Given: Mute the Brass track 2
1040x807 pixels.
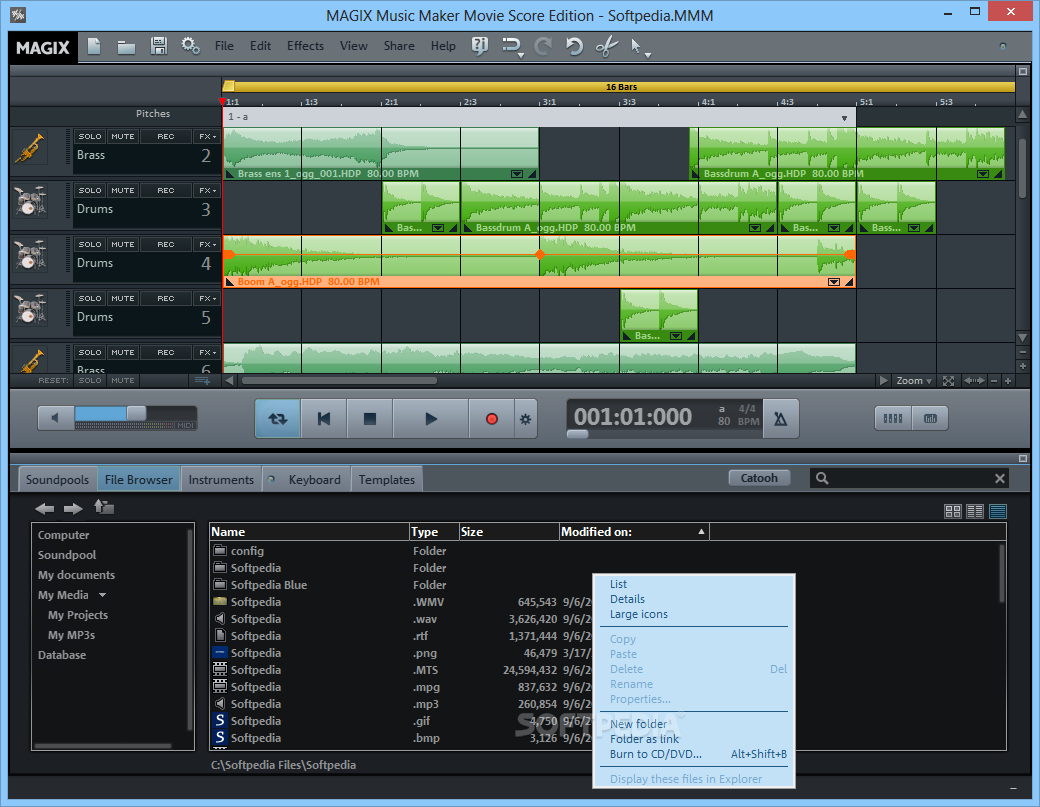Looking at the screenshot, I should click(x=123, y=137).
